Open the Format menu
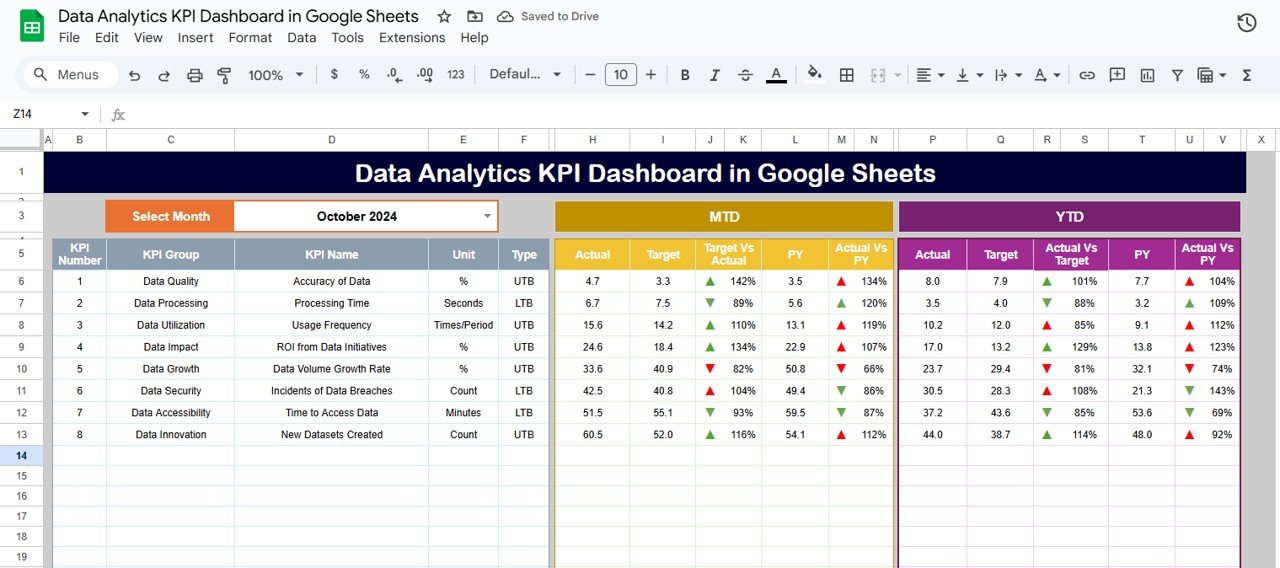Screen dimensions: 1280x568 pyautogui.click(x=250, y=37)
